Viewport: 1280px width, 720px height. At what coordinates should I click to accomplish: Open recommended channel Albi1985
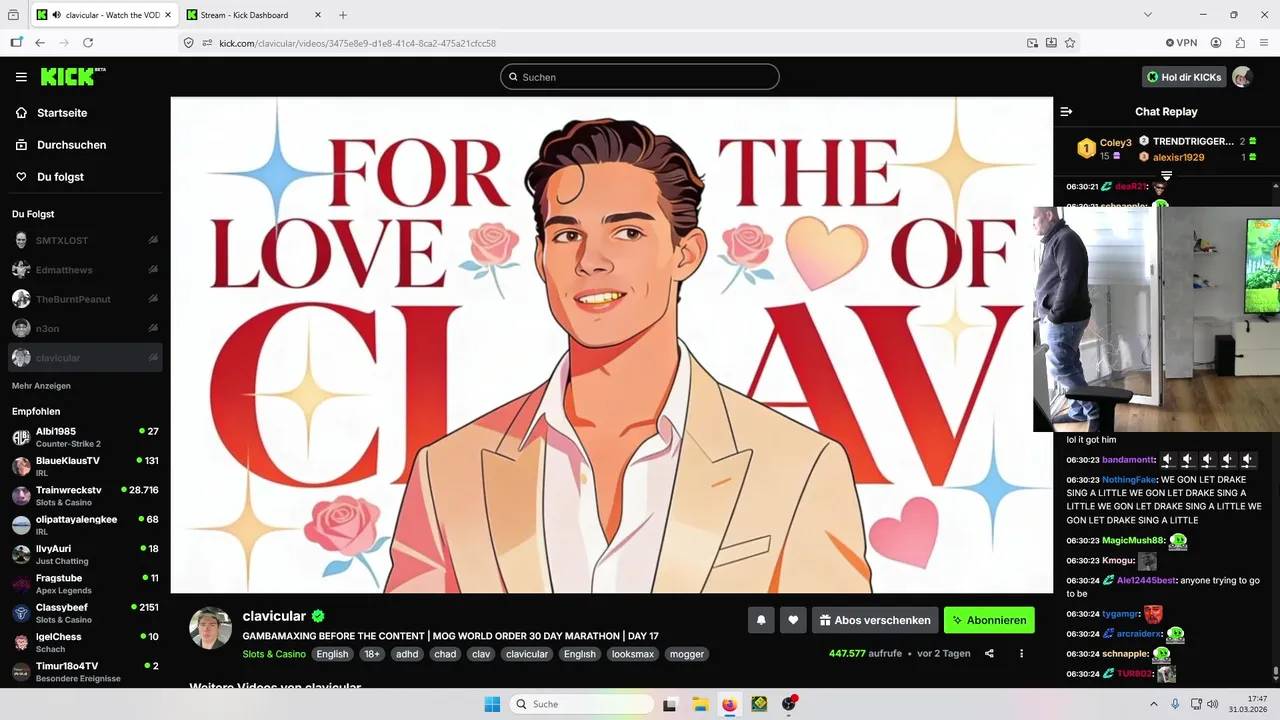[x=85, y=437]
